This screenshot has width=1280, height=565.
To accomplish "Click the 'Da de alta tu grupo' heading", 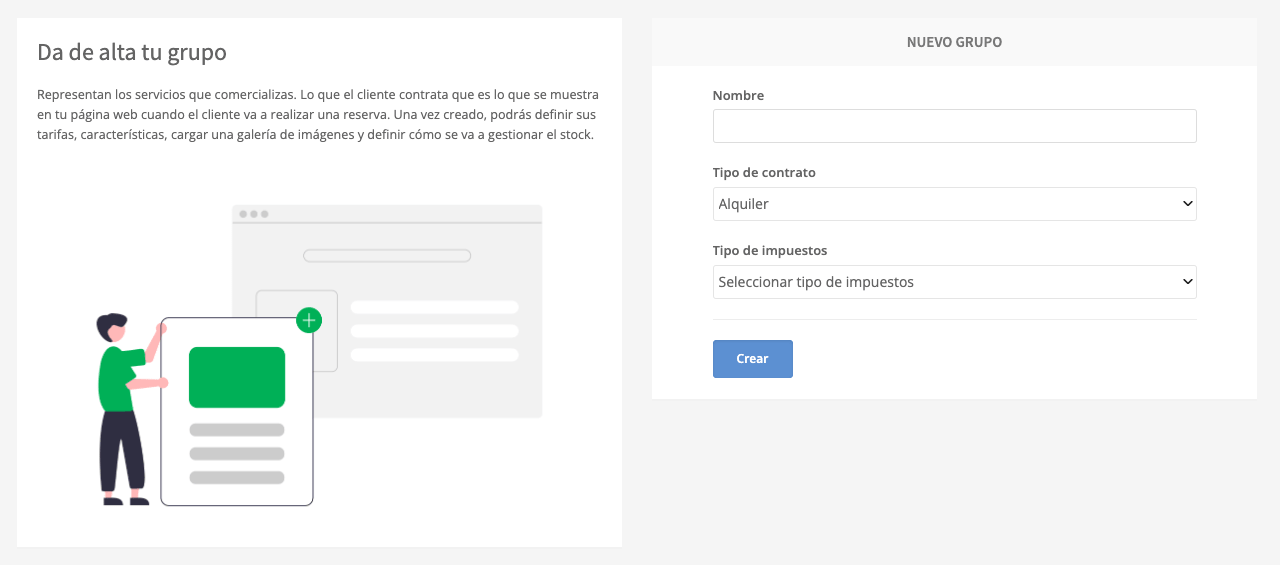I will [132, 52].
